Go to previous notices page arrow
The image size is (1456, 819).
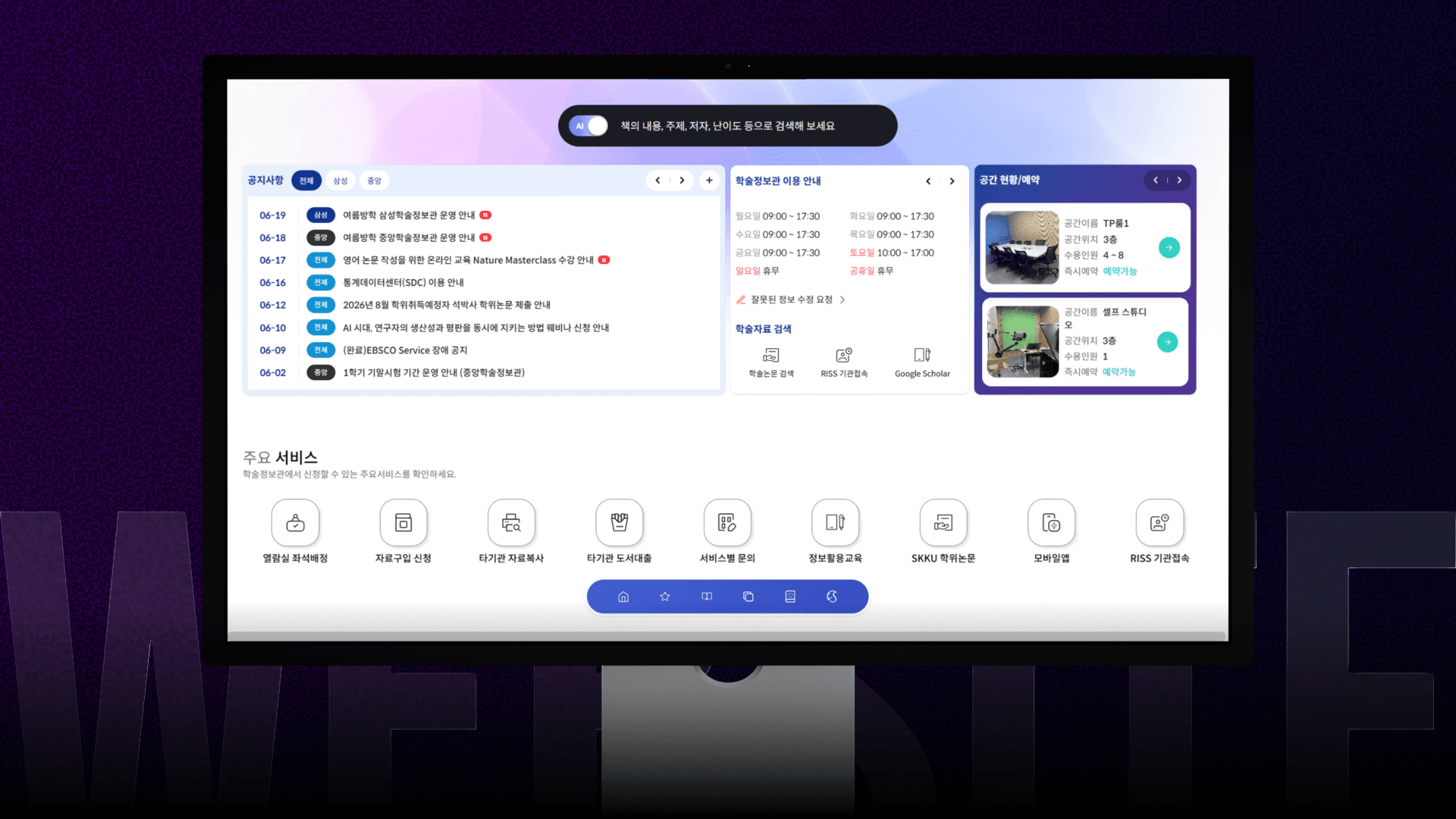point(657,180)
